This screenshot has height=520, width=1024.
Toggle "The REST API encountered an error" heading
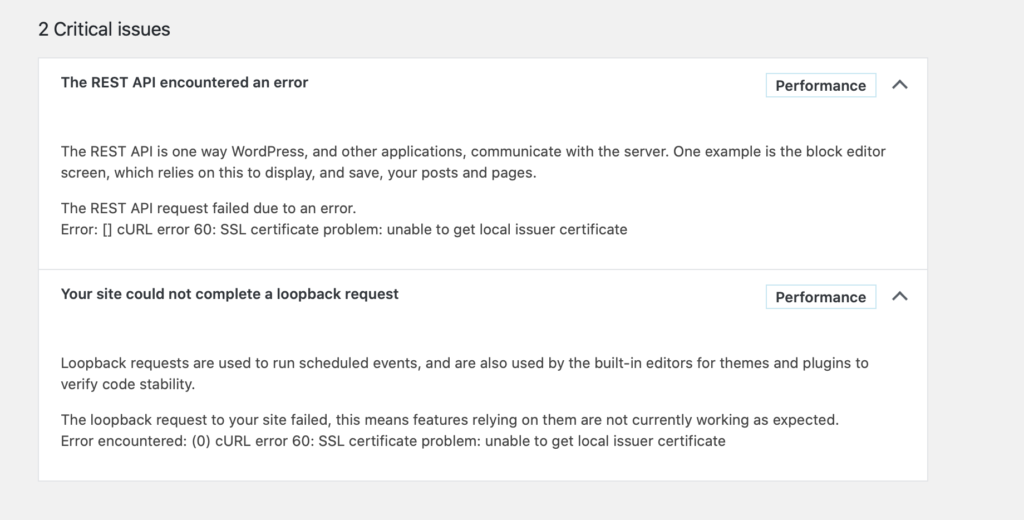click(x=184, y=83)
